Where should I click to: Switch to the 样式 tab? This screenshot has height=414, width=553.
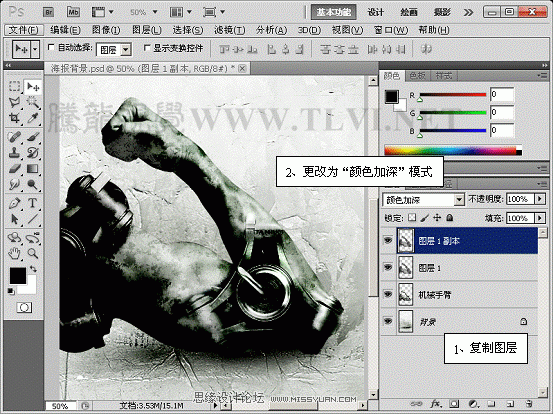click(444, 75)
